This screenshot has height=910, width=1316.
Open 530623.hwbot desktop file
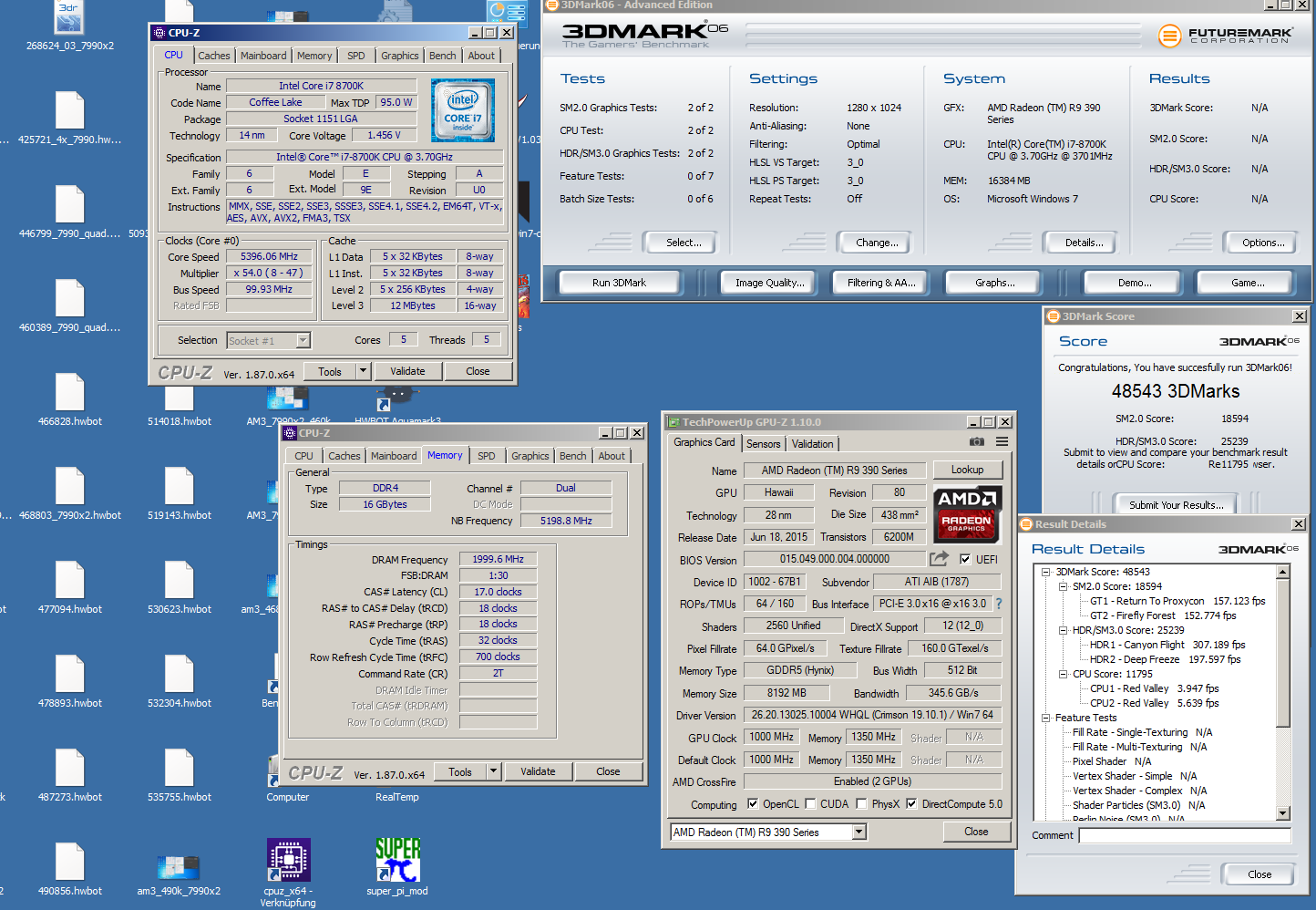coord(180,580)
